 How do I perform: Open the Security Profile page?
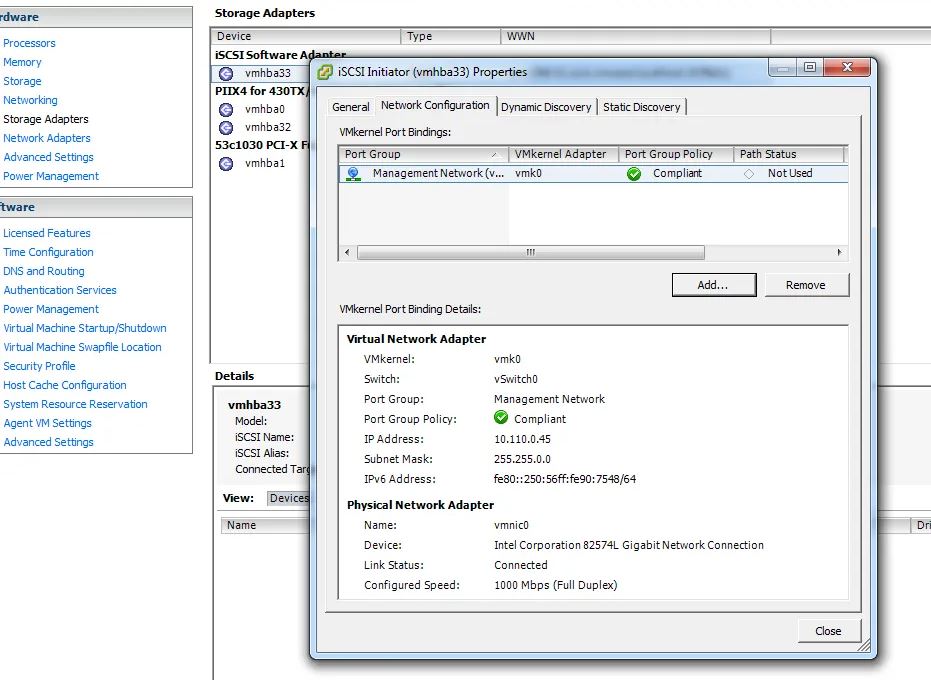39,366
